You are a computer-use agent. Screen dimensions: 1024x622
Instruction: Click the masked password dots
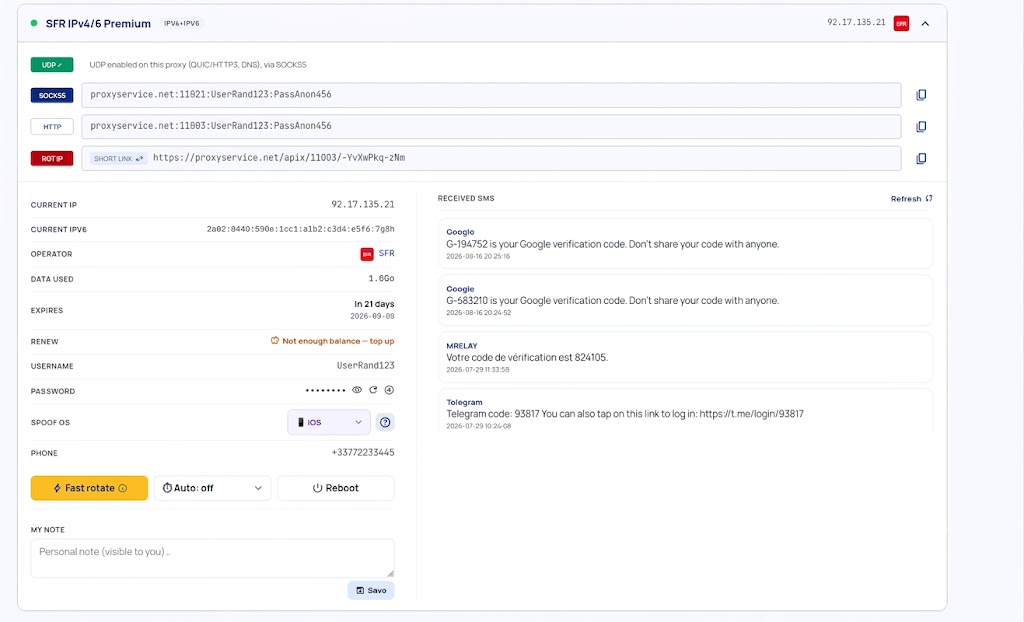[x=325, y=390]
